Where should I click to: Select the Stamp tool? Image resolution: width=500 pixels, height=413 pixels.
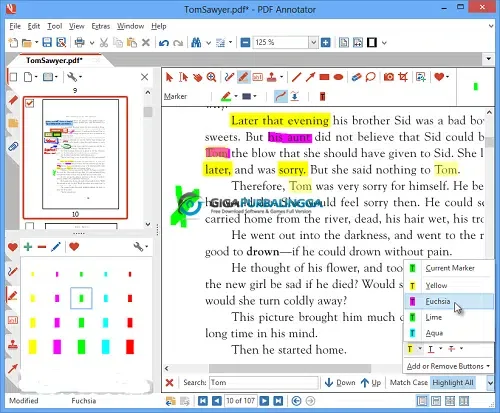pos(273,77)
